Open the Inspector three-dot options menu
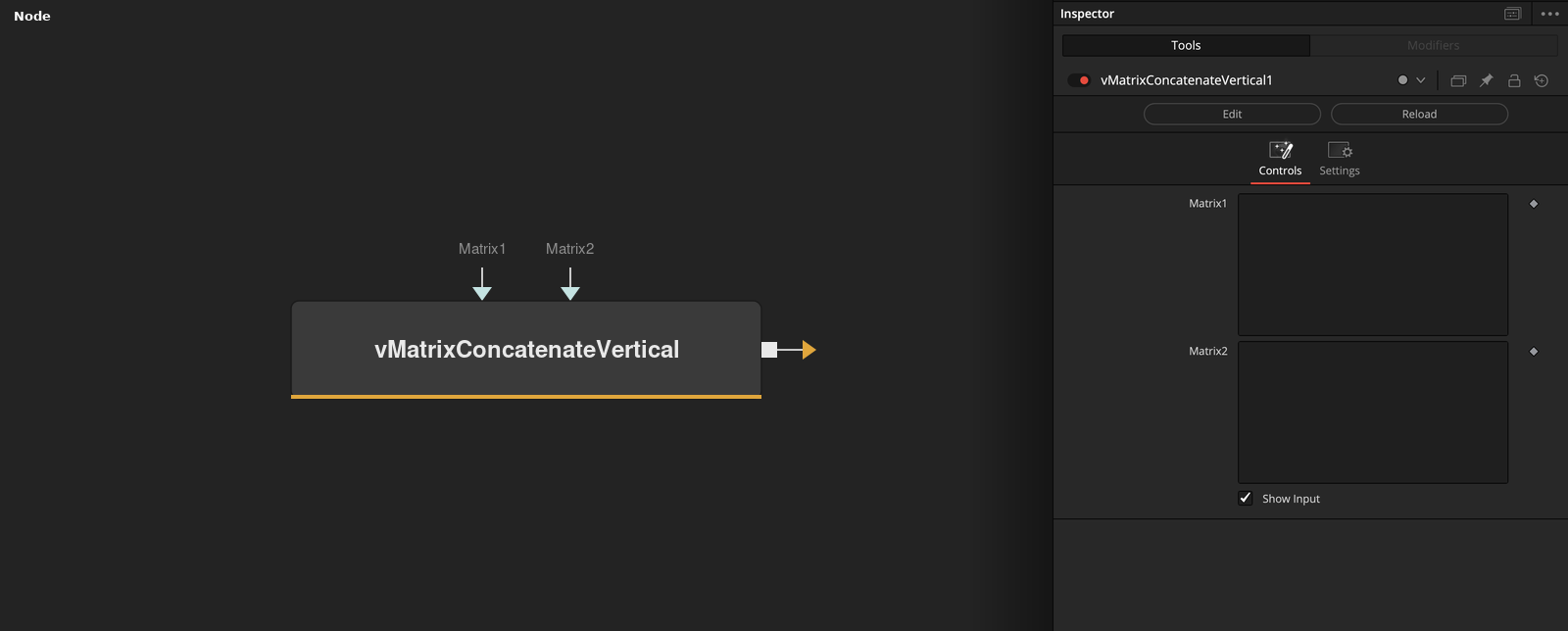The height and width of the screenshot is (631, 1568). pos(1549,14)
